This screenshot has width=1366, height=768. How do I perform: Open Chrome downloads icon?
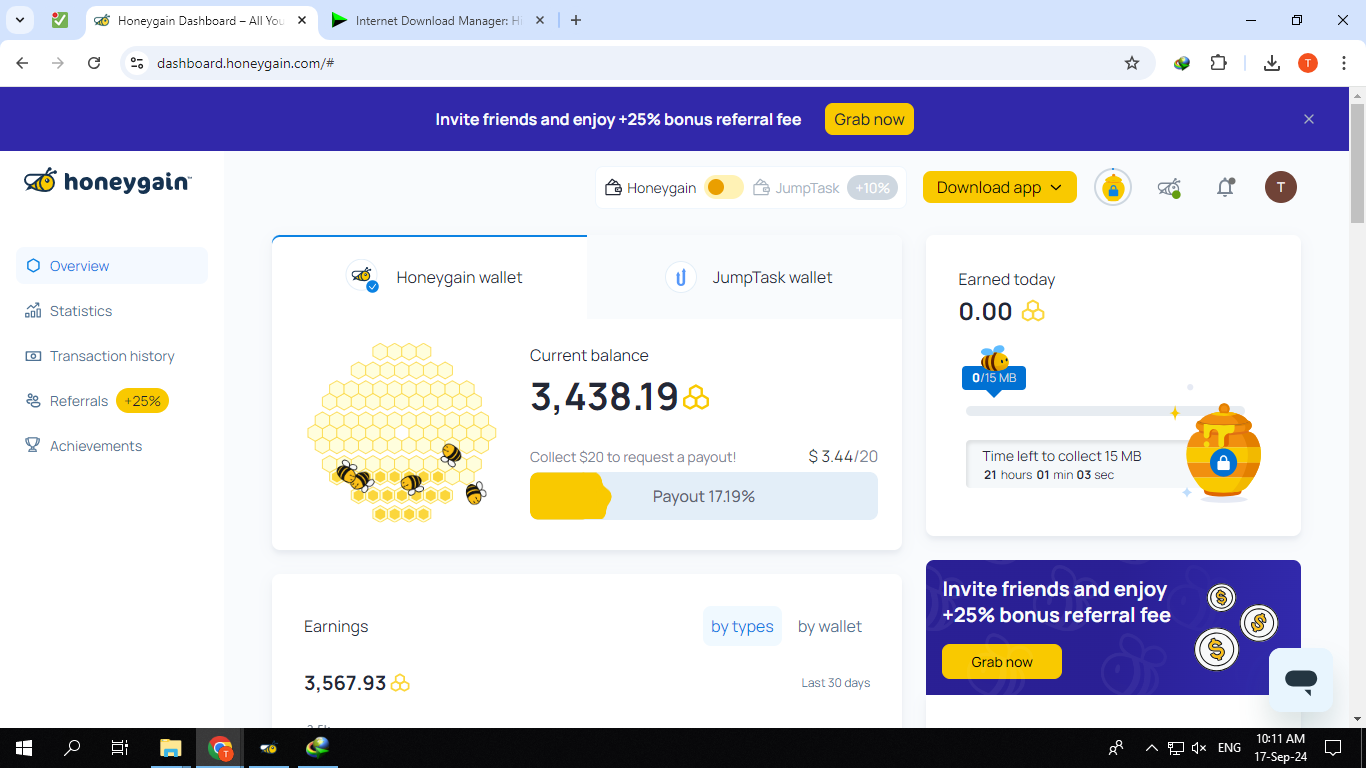tap(1272, 63)
